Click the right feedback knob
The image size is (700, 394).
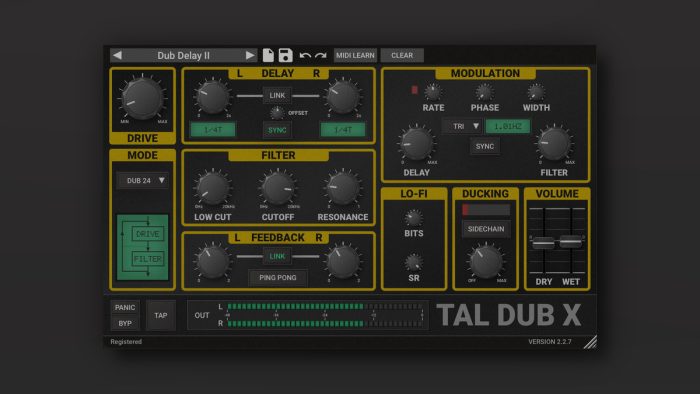[343, 261]
